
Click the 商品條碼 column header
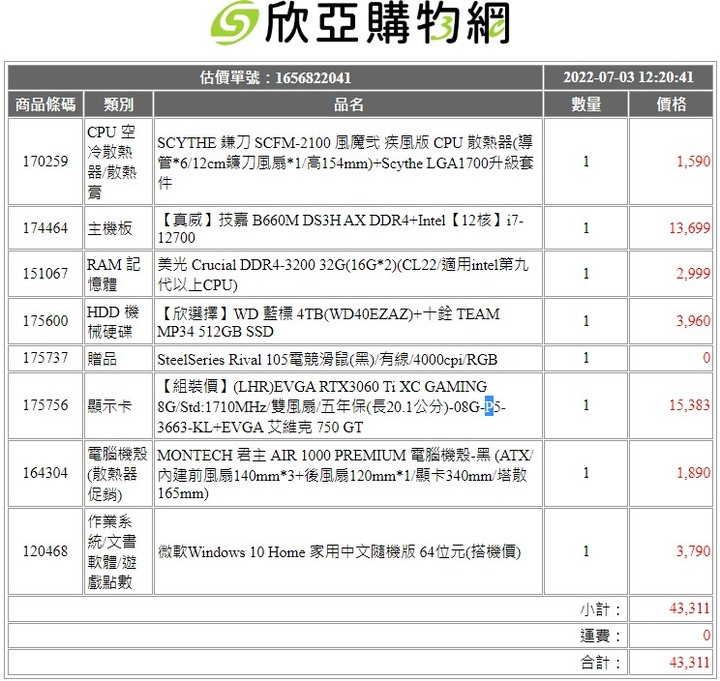tap(45, 104)
